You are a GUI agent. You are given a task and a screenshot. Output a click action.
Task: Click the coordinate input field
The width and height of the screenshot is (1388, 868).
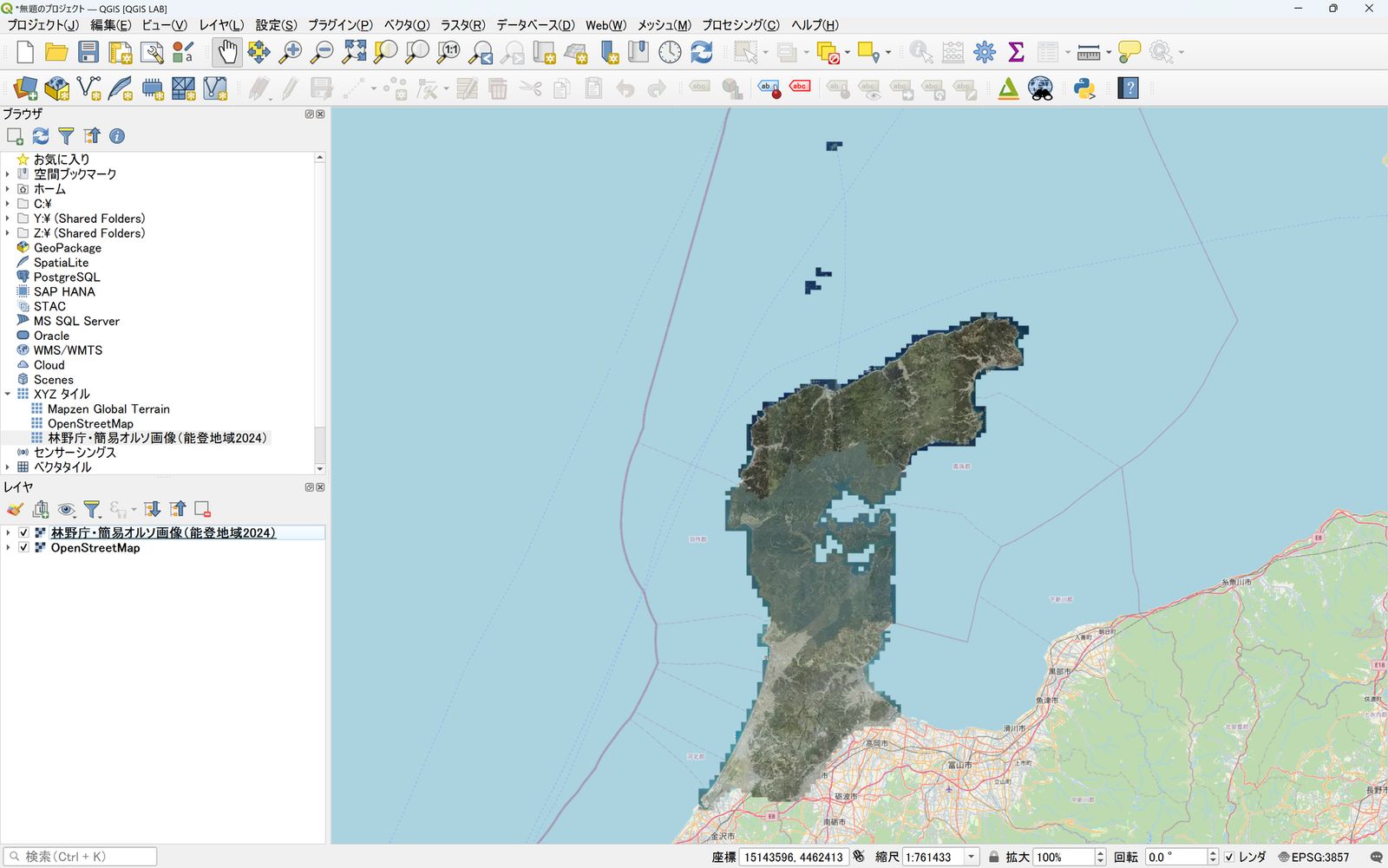pyautogui.click(x=793, y=857)
